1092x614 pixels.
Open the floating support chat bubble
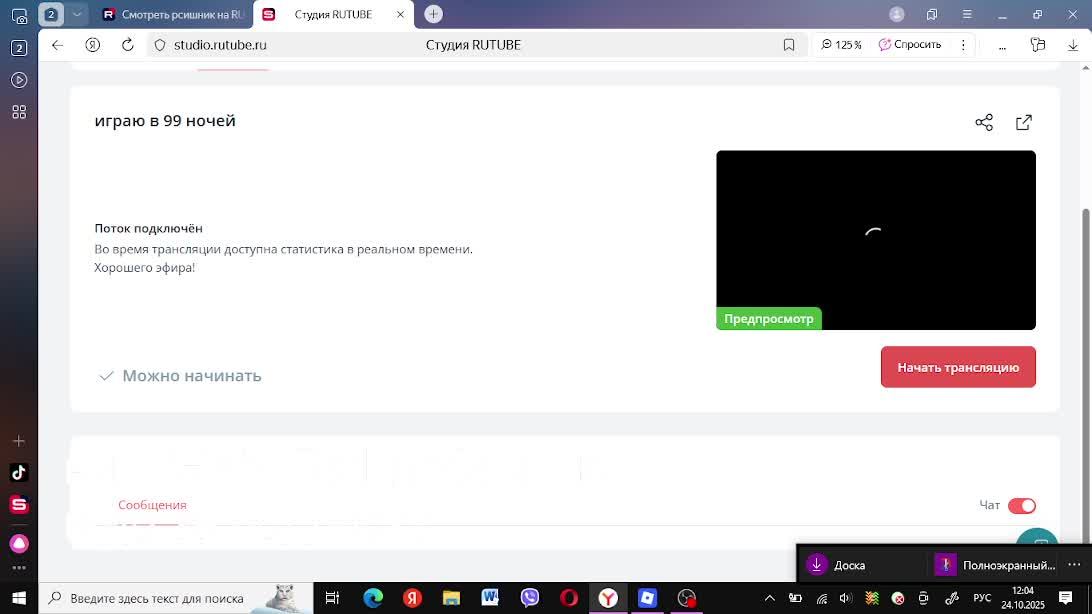click(x=1038, y=537)
